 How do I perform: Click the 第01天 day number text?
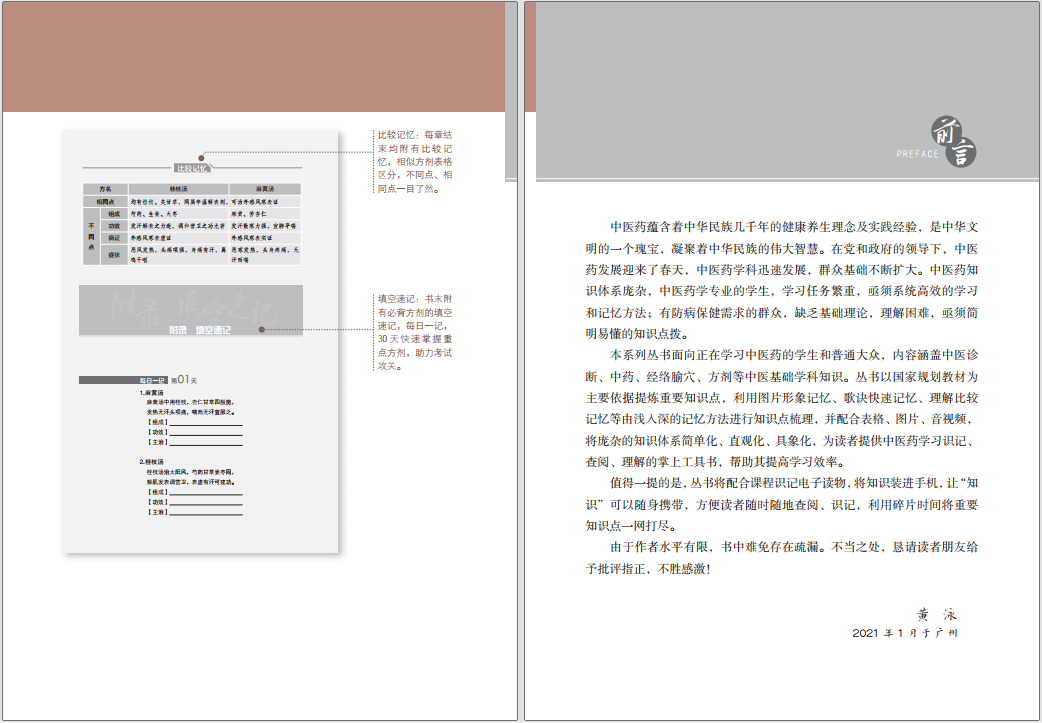(185, 380)
